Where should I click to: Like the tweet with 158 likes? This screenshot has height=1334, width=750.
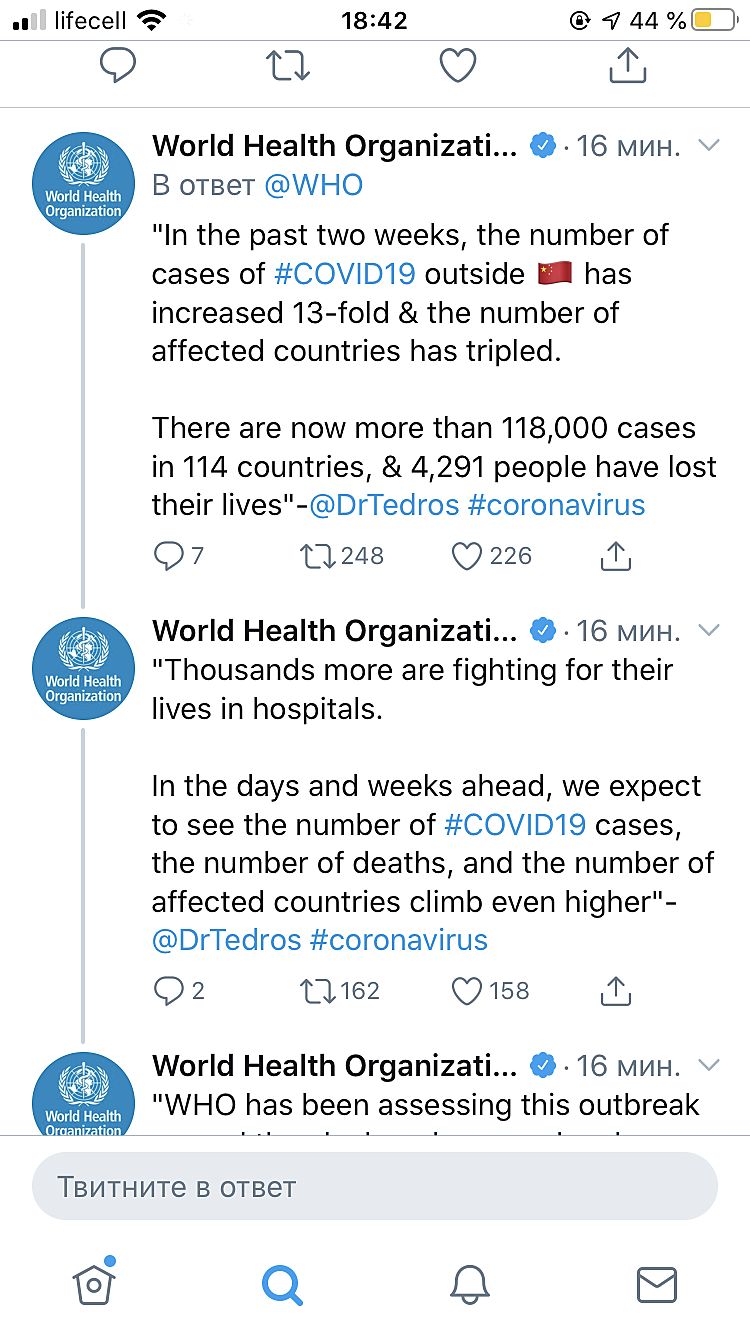pos(468,991)
